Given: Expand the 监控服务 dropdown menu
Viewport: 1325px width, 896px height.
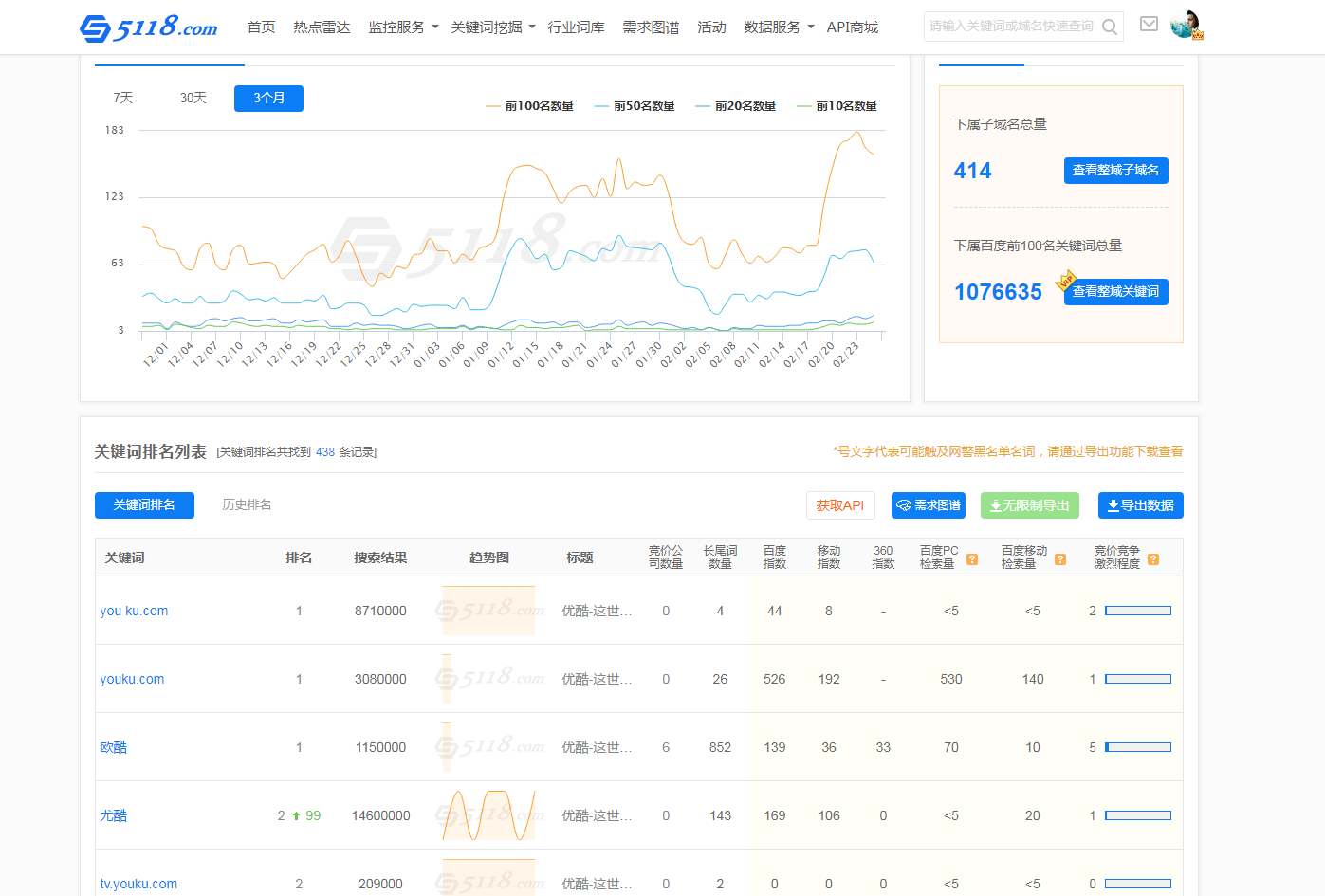Looking at the screenshot, I should click(403, 27).
